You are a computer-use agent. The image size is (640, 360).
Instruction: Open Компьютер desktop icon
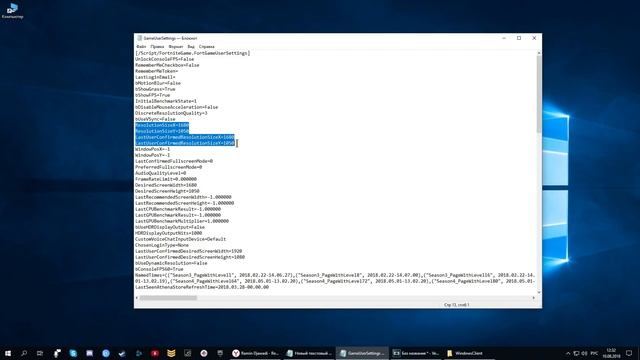tap(12, 11)
